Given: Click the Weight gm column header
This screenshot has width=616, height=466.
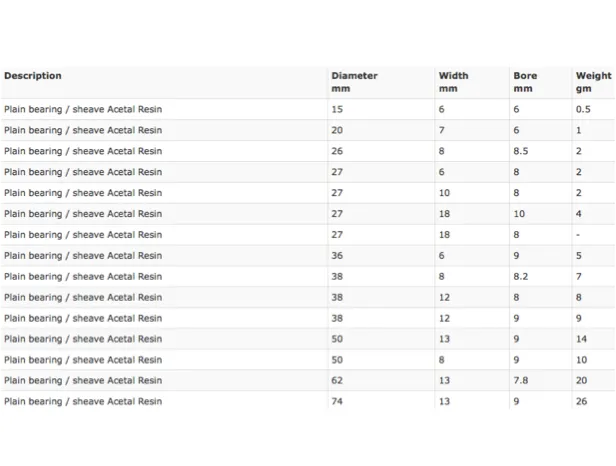Looking at the screenshot, I should click(x=594, y=82).
